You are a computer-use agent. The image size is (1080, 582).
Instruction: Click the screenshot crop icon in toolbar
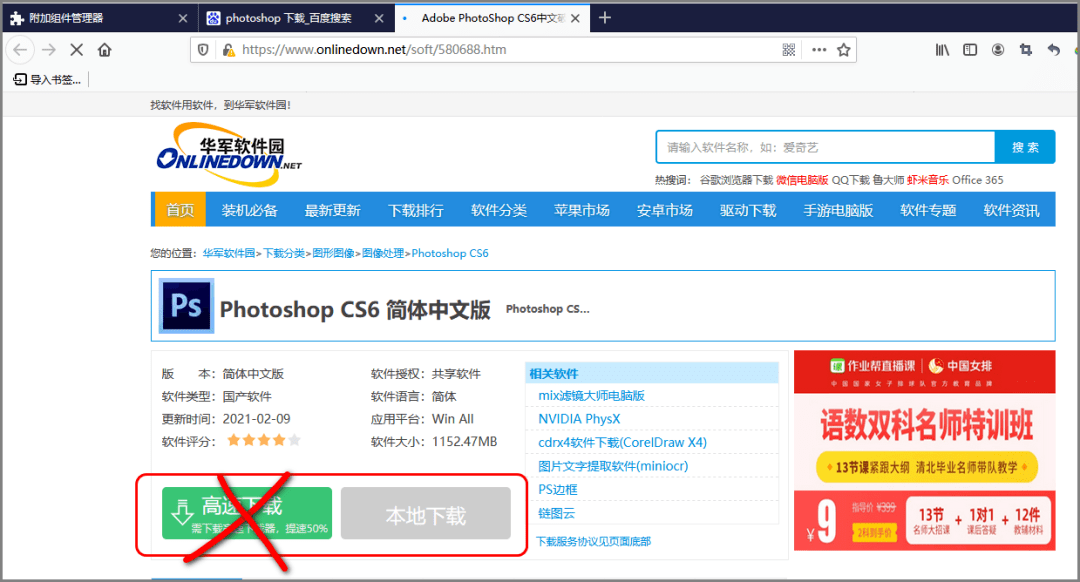tap(1026, 50)
